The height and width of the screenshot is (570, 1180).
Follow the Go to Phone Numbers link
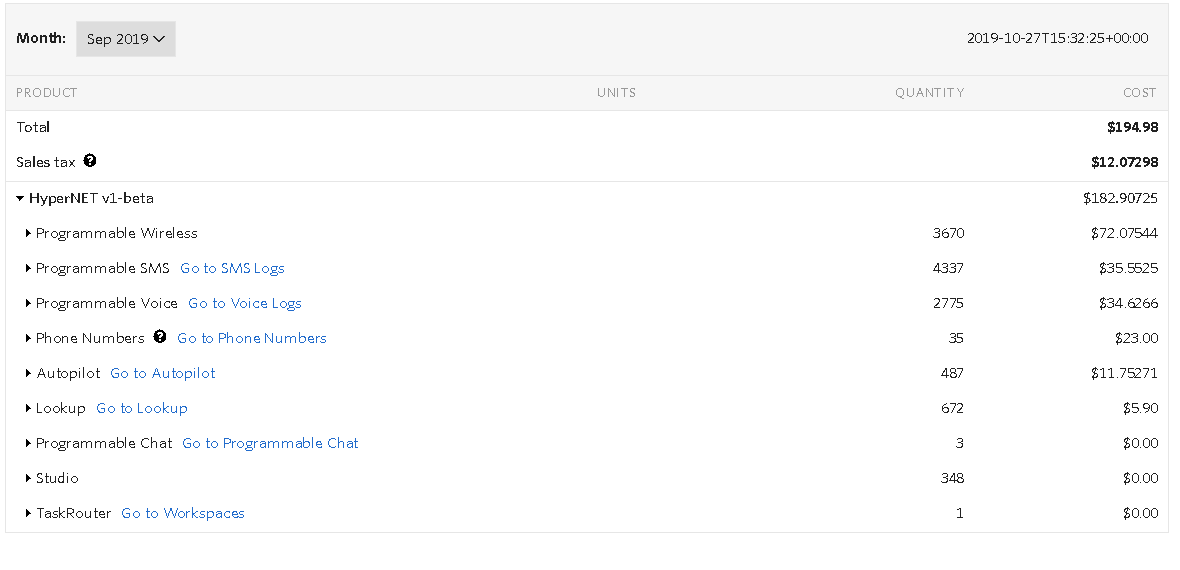click(x=252, y=338)
